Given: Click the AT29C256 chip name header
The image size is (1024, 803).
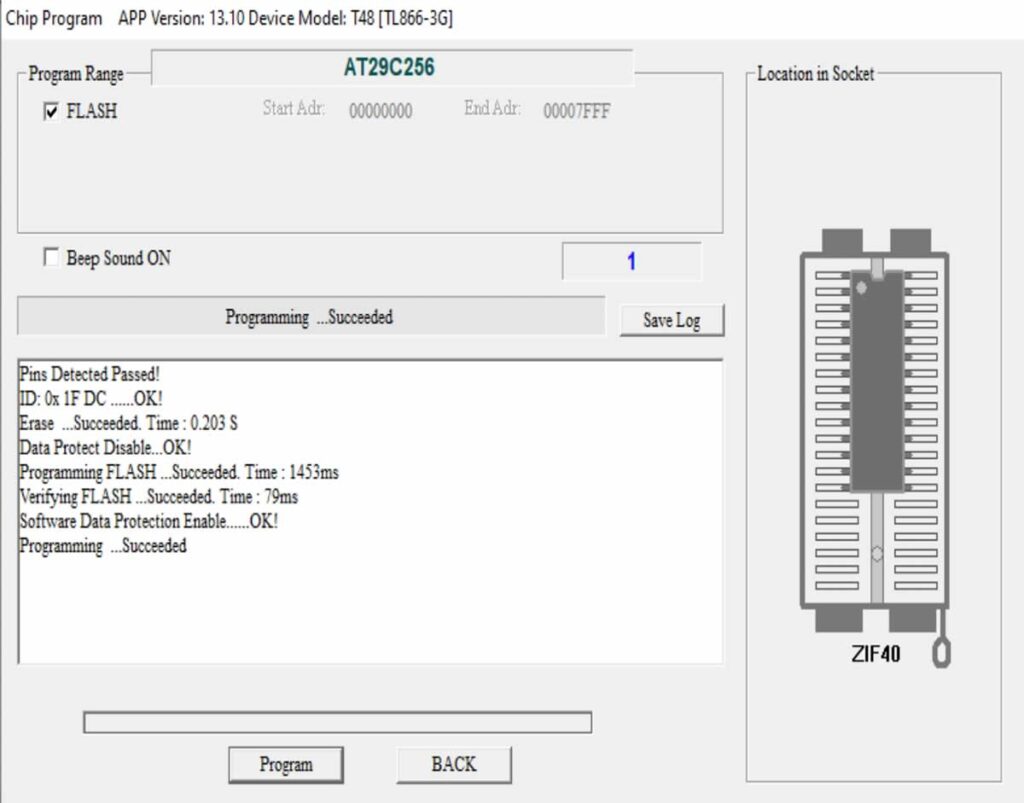Looking at the screenshot, I should [390, 68].
